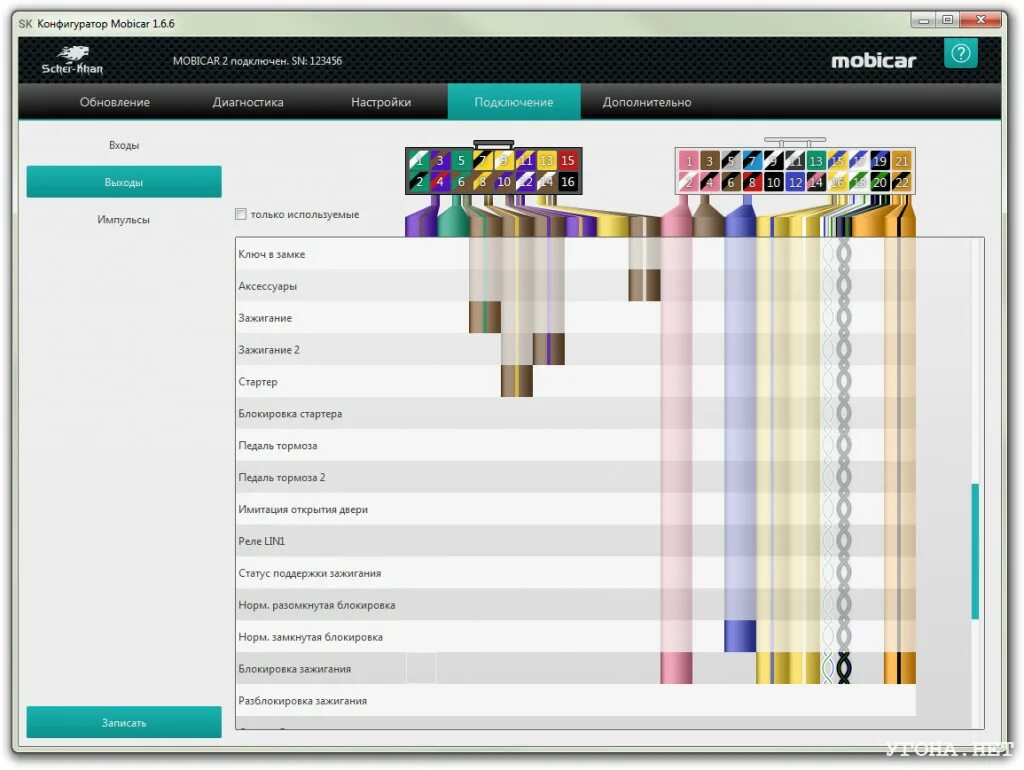The image size is (1024, 770).
Task: Select pin 4 on the 16-pin connector
Action: 440,182
